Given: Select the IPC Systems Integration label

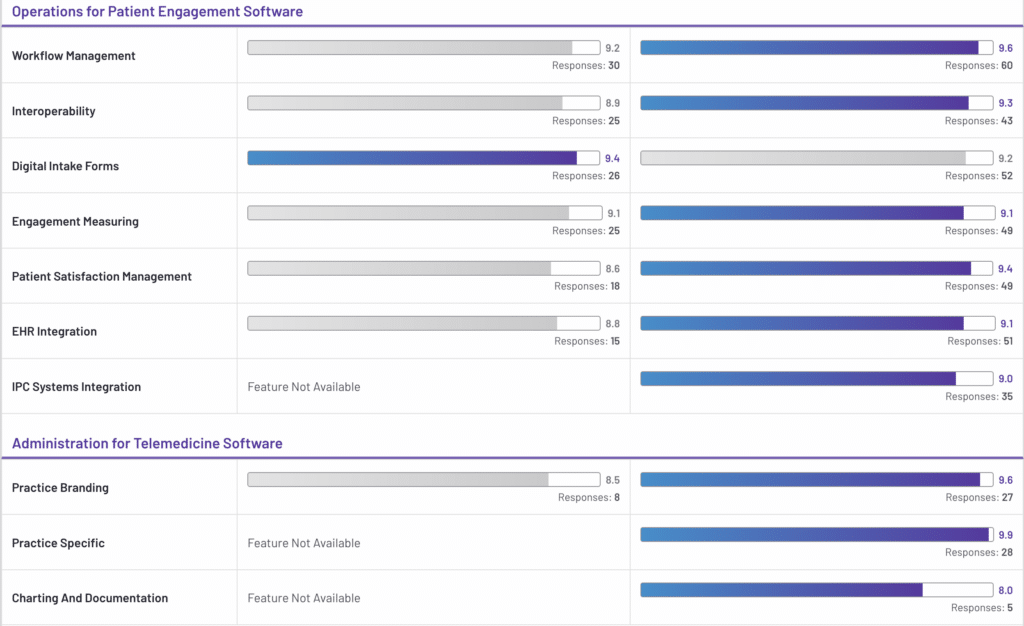Looking at the screenshot, I should [x=76, y=387].
